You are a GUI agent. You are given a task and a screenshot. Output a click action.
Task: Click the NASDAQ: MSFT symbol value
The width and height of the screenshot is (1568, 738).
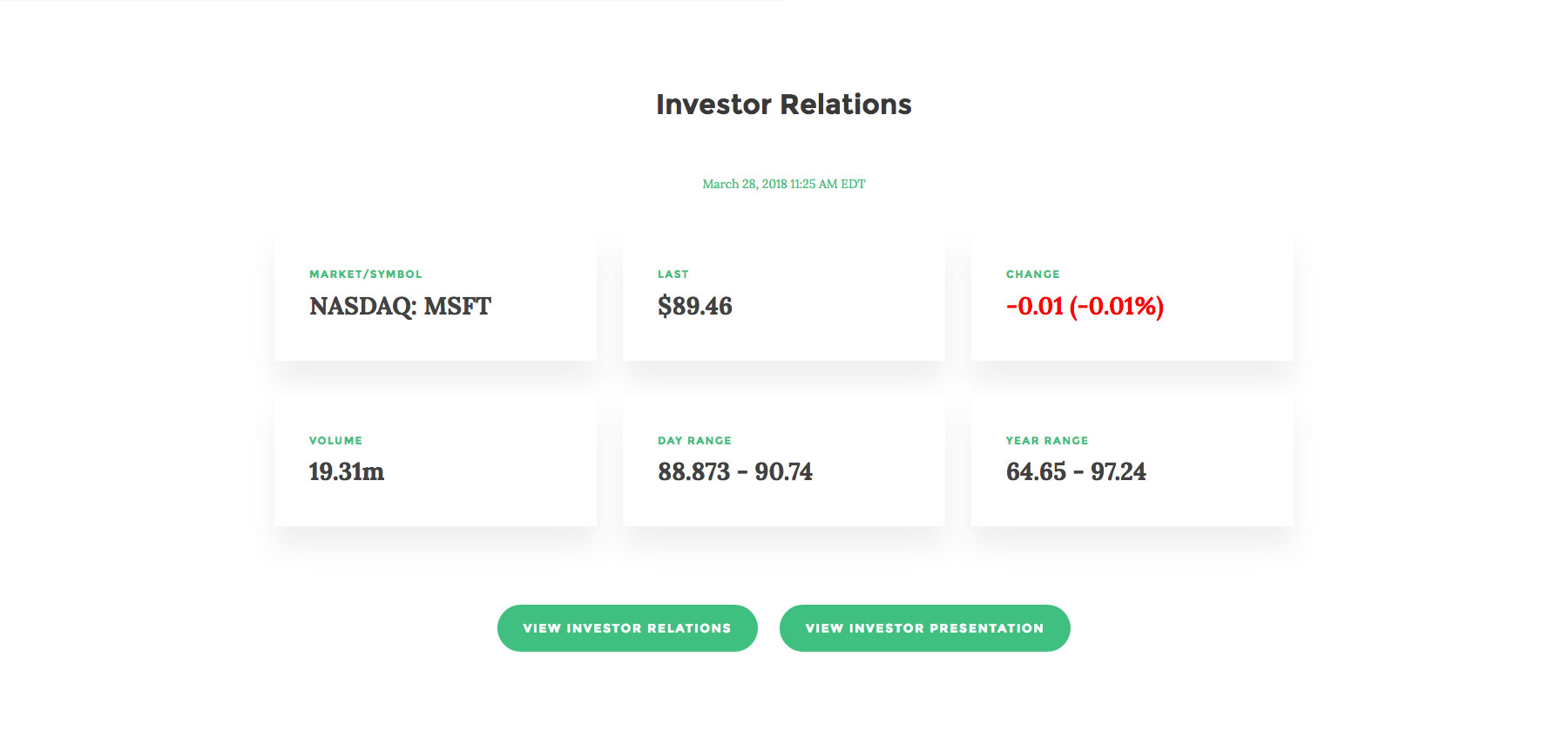400,307
